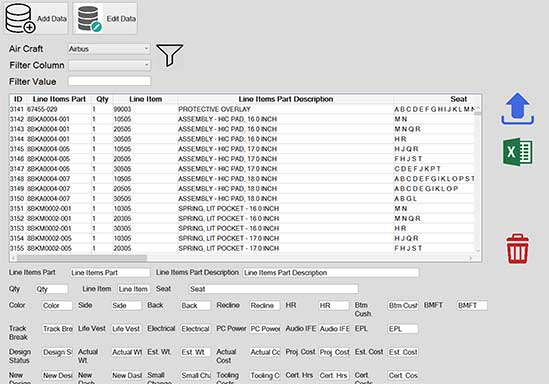
Task: Click the Actual Wt input field
Action: coord(126,352)
